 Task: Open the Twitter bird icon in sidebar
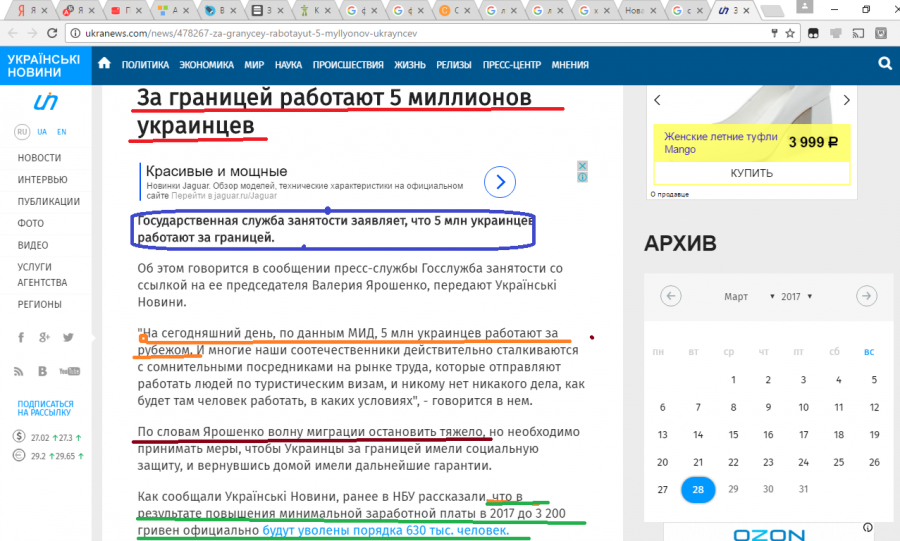pos(68,338)
